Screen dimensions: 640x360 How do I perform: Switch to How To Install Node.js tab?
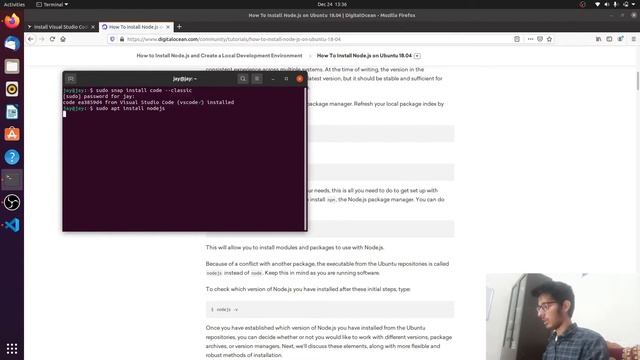click(136, 27)
